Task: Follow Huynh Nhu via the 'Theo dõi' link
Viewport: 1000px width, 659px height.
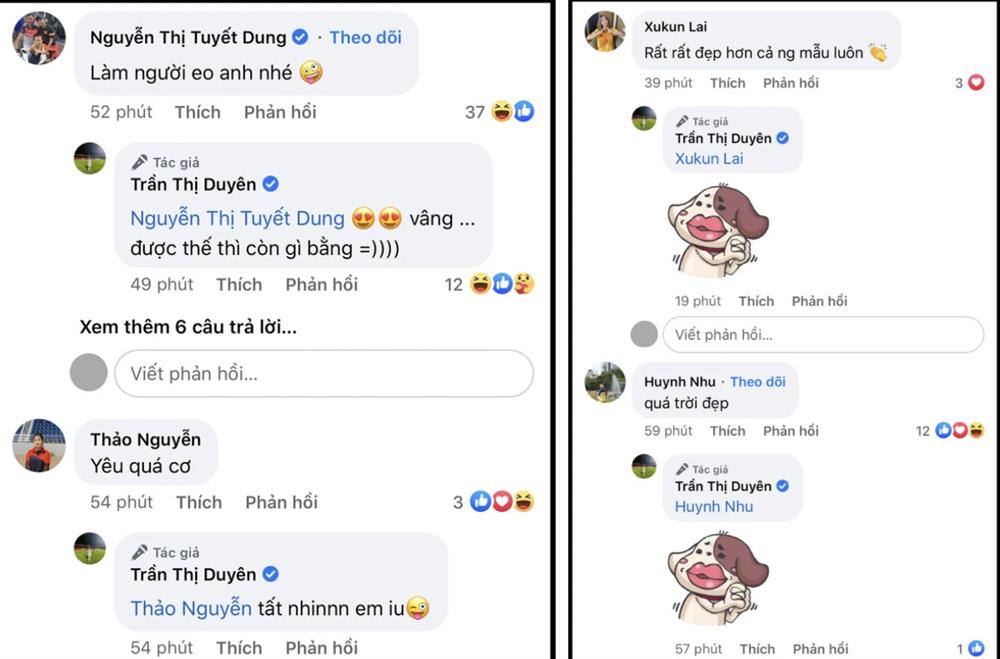Action: coord(760,380)
